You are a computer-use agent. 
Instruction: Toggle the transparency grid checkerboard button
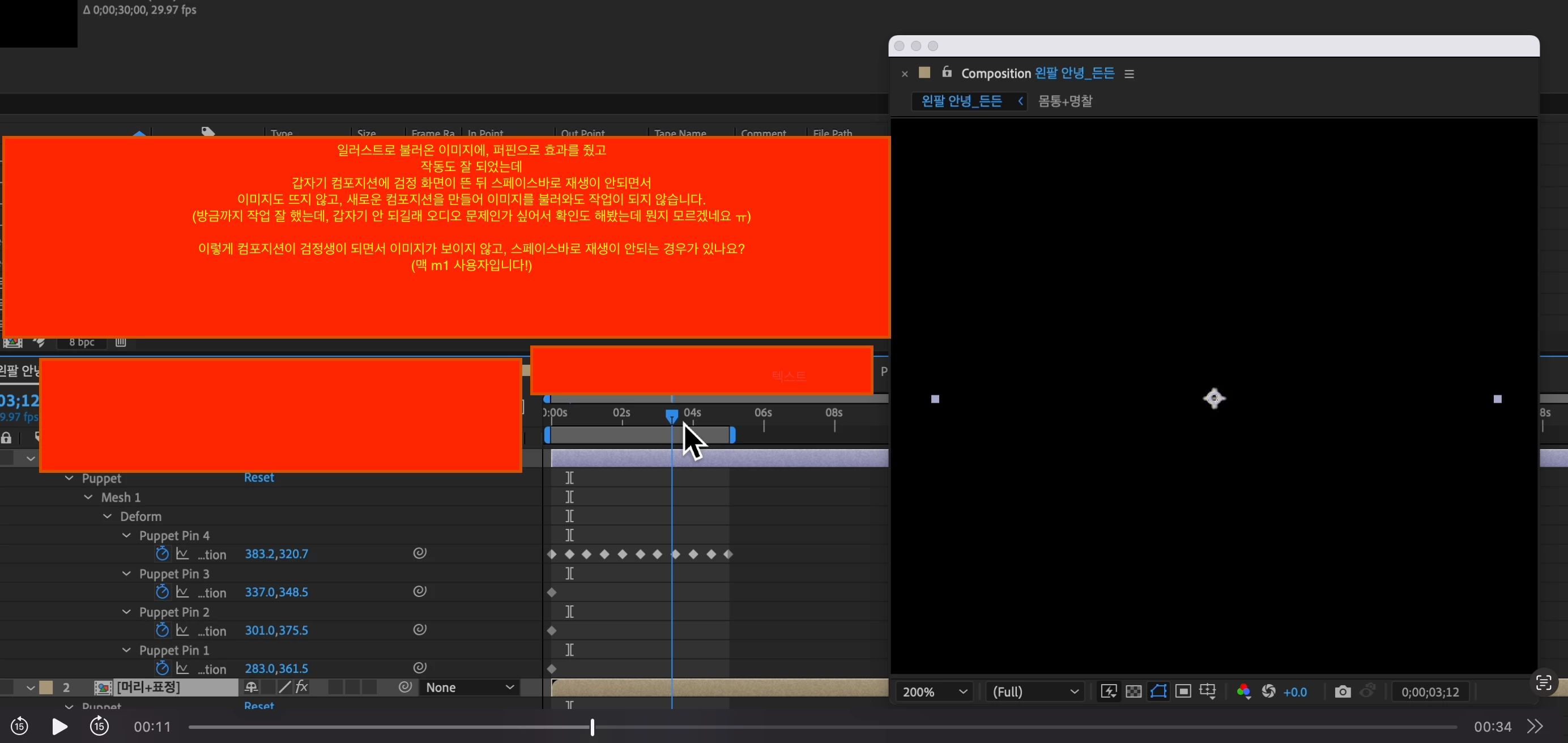1134,692
